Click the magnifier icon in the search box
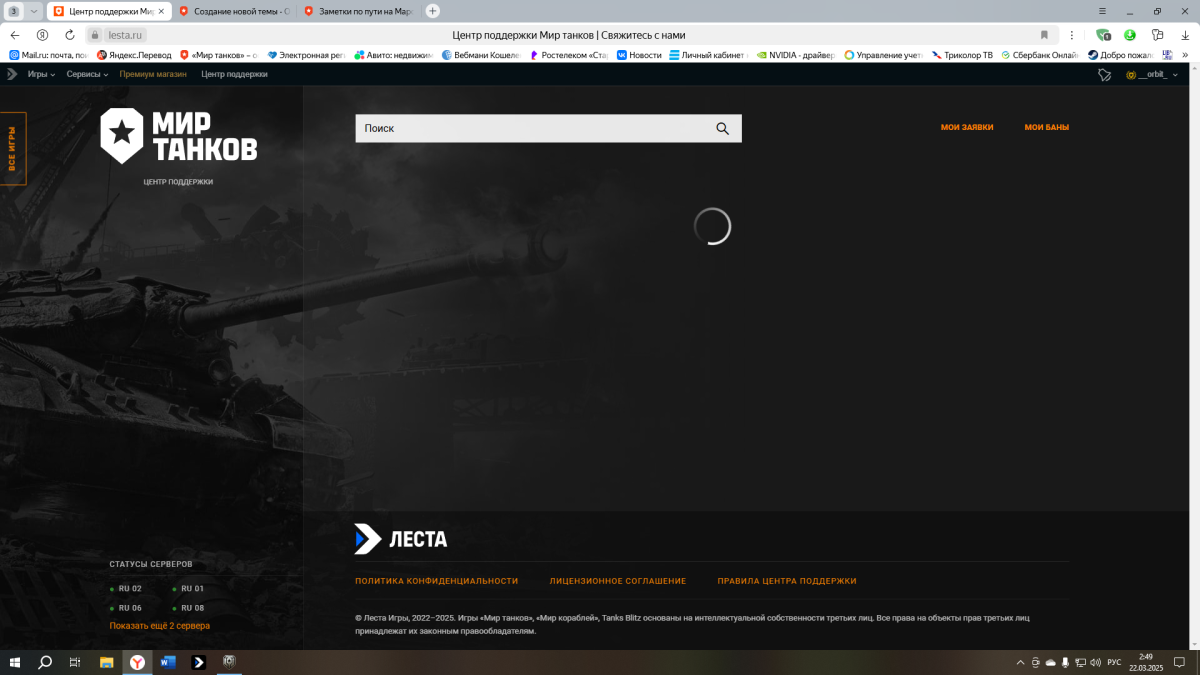The width and height of the screenshot is (1200, 675). click(723, 128)
